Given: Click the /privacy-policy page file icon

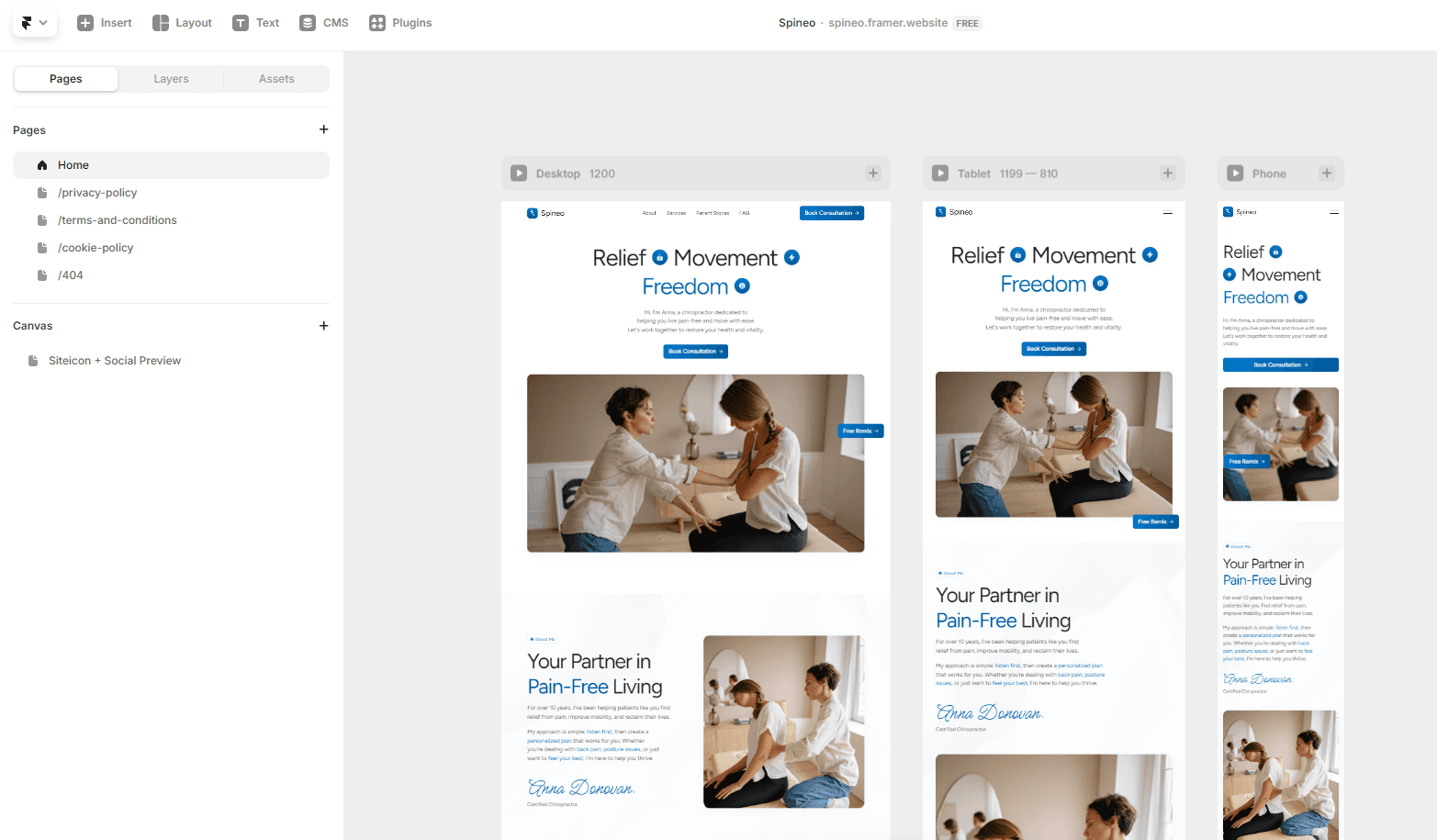Looking at the screenshot, I should point(42,193).
